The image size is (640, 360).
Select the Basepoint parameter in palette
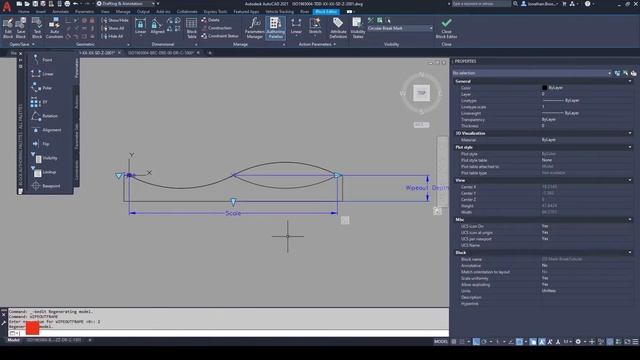[46, 186]
